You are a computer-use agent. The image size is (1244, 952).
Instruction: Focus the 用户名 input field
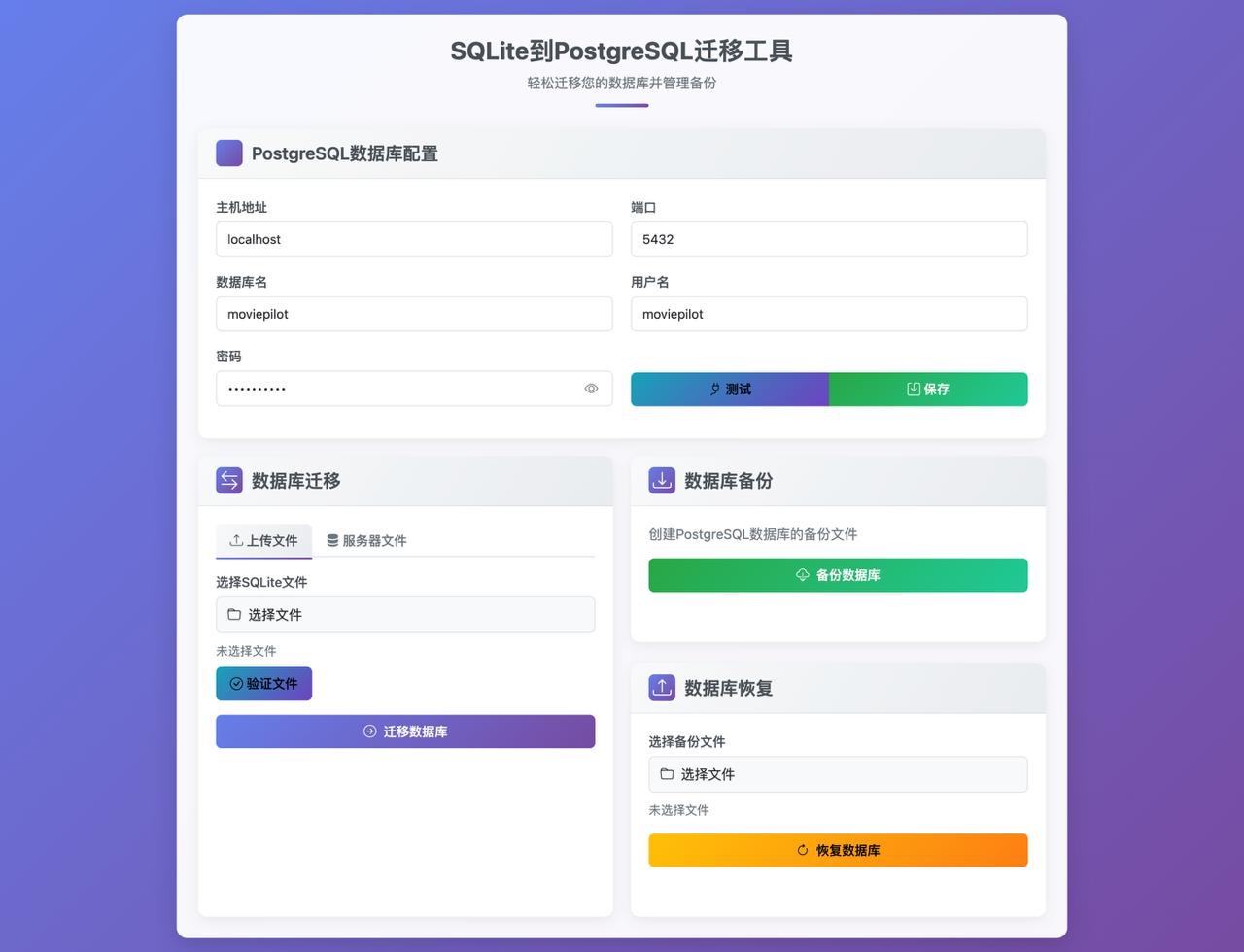829,314
